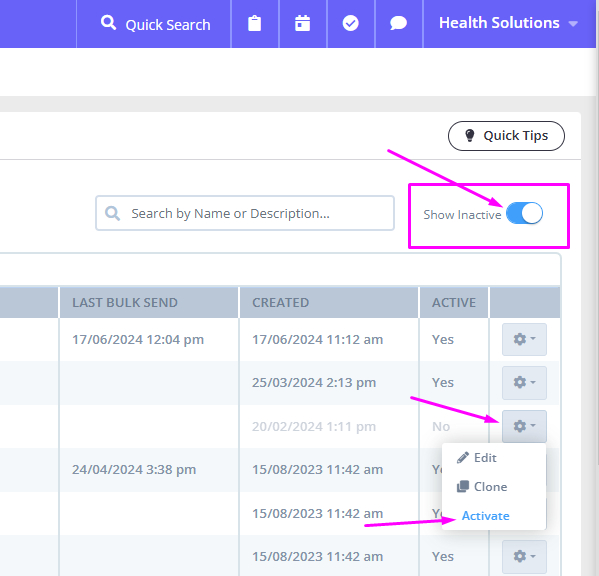This screenshot has width=599, height=576.
Task: Collapse gear dropdown of the inactive row
Action: point(524,426)
